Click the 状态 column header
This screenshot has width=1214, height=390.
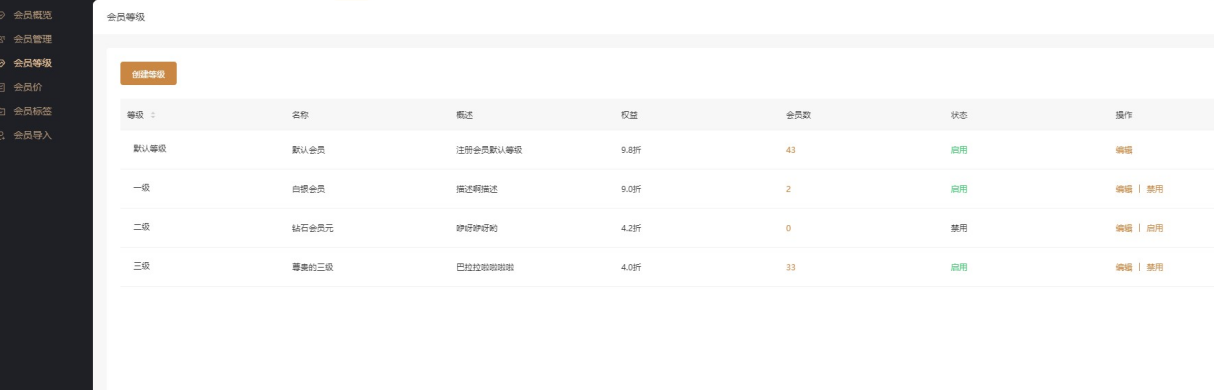pyautogui.click(x=958, y=115)
